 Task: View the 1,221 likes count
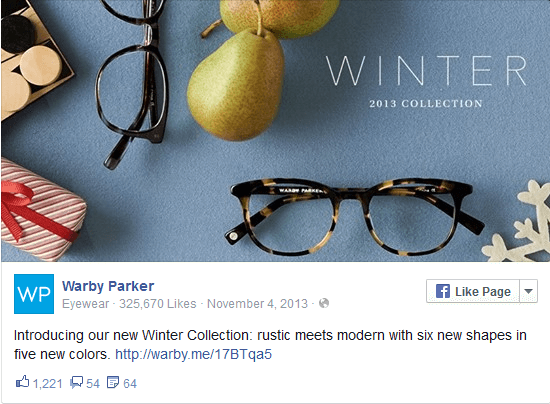coord(47,383)
